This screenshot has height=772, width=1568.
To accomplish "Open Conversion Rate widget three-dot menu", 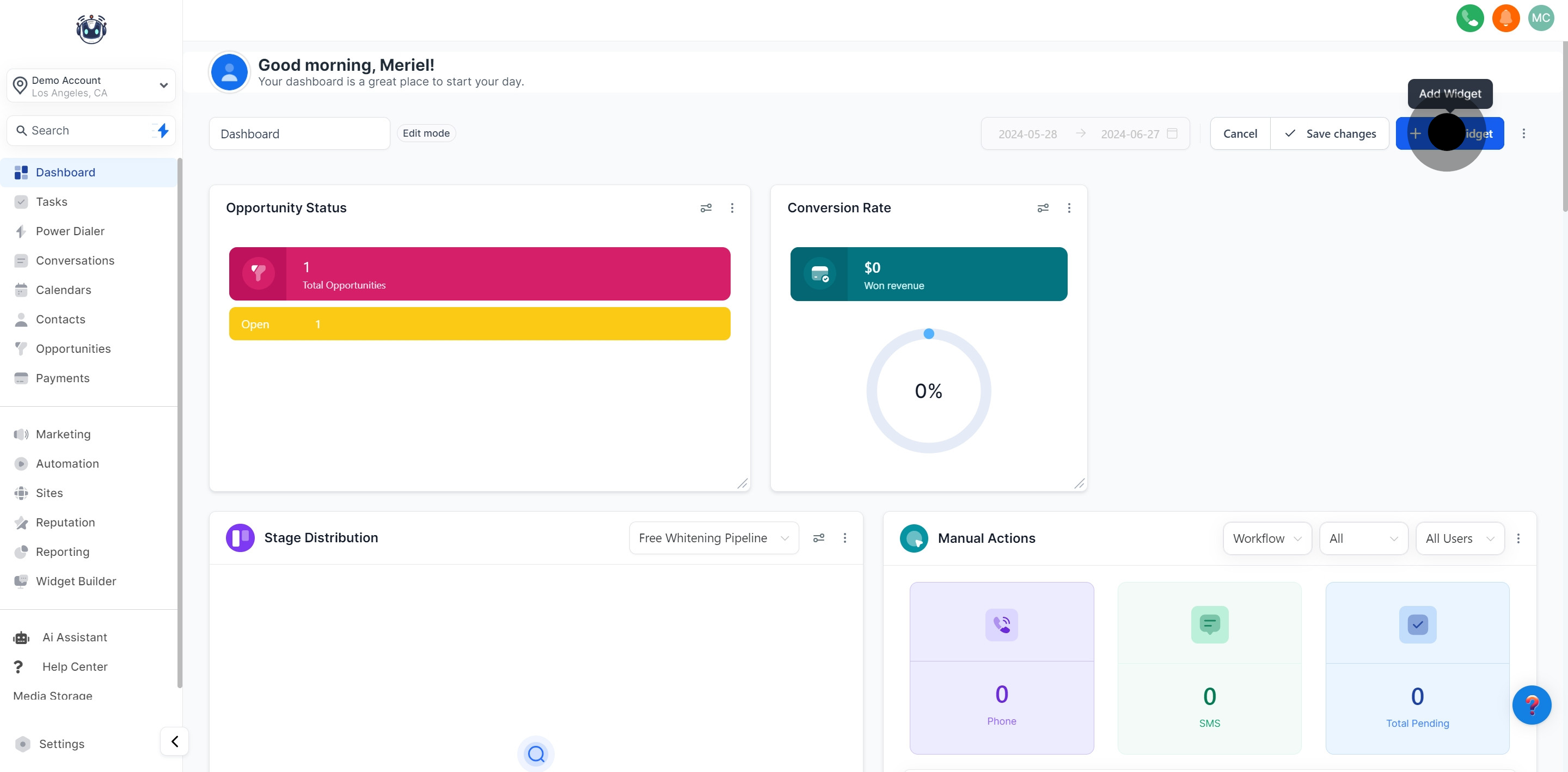I will (x=1069, y=208).
